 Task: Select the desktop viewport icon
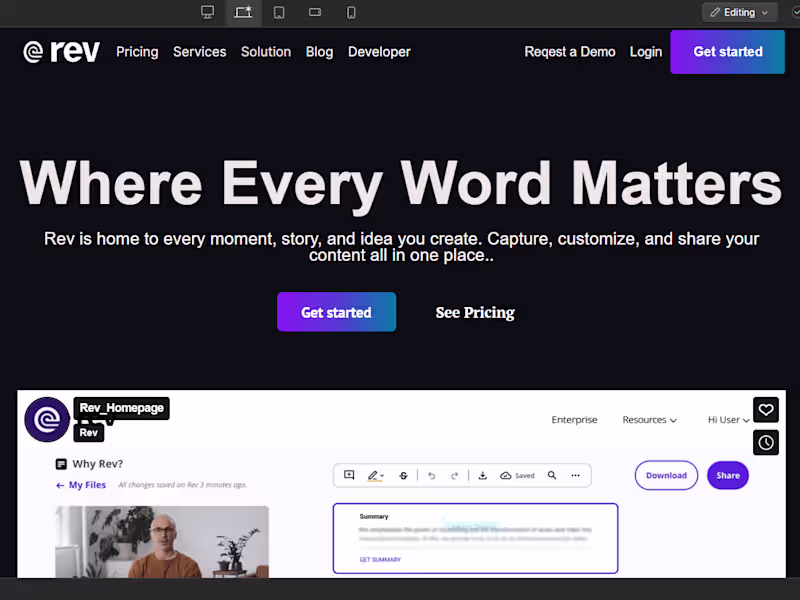tap(207, 12)
